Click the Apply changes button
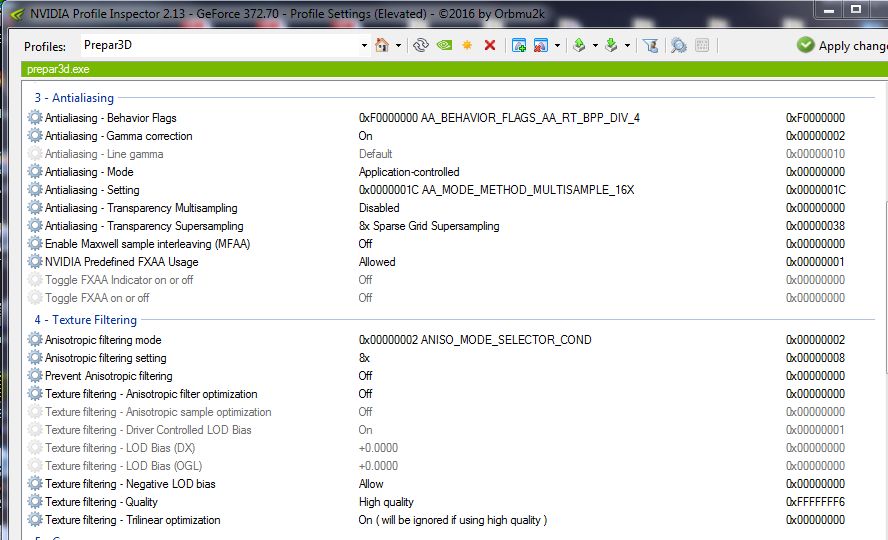The image size is (888, 540). tap(842, 45)
